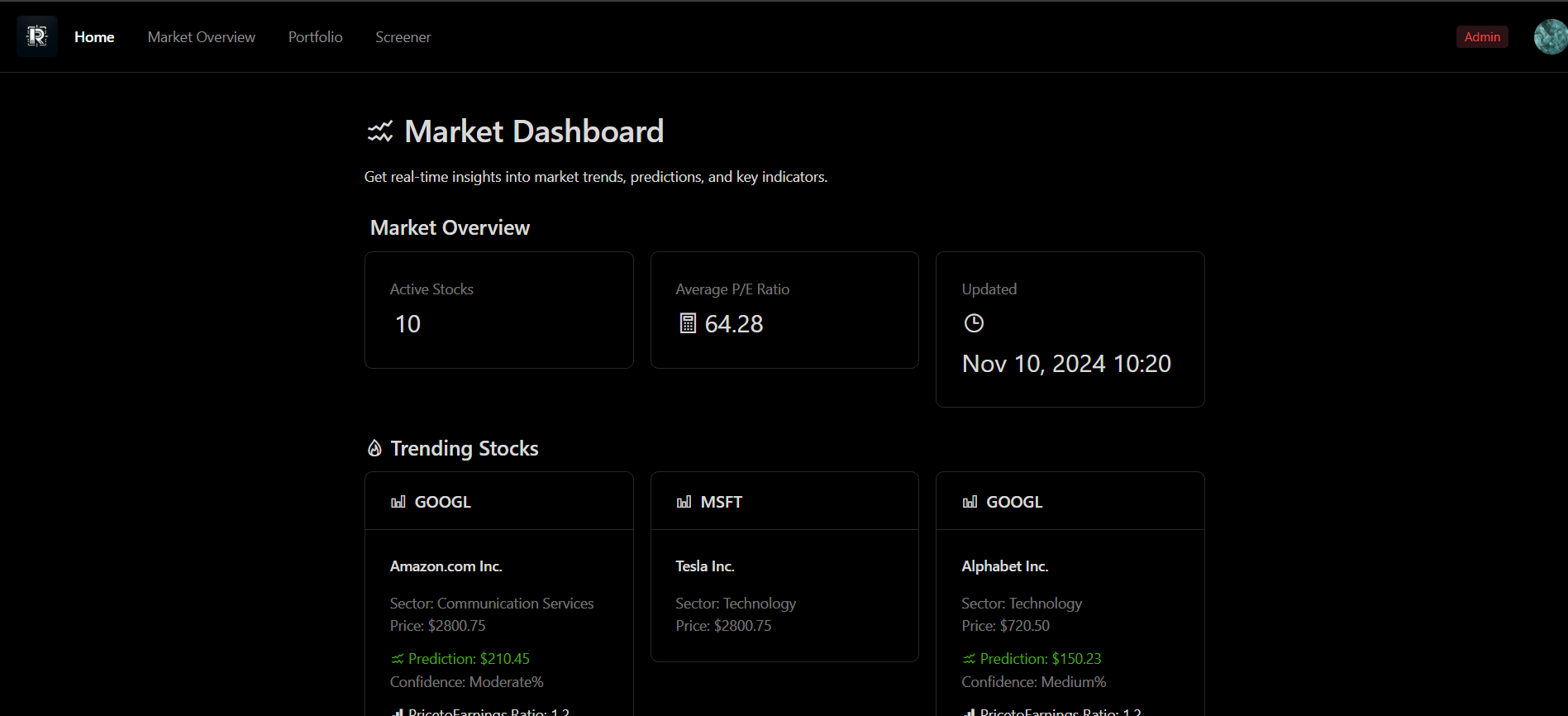Click the date Nov 10, 2024 10:20

(x=1066, y=364)
